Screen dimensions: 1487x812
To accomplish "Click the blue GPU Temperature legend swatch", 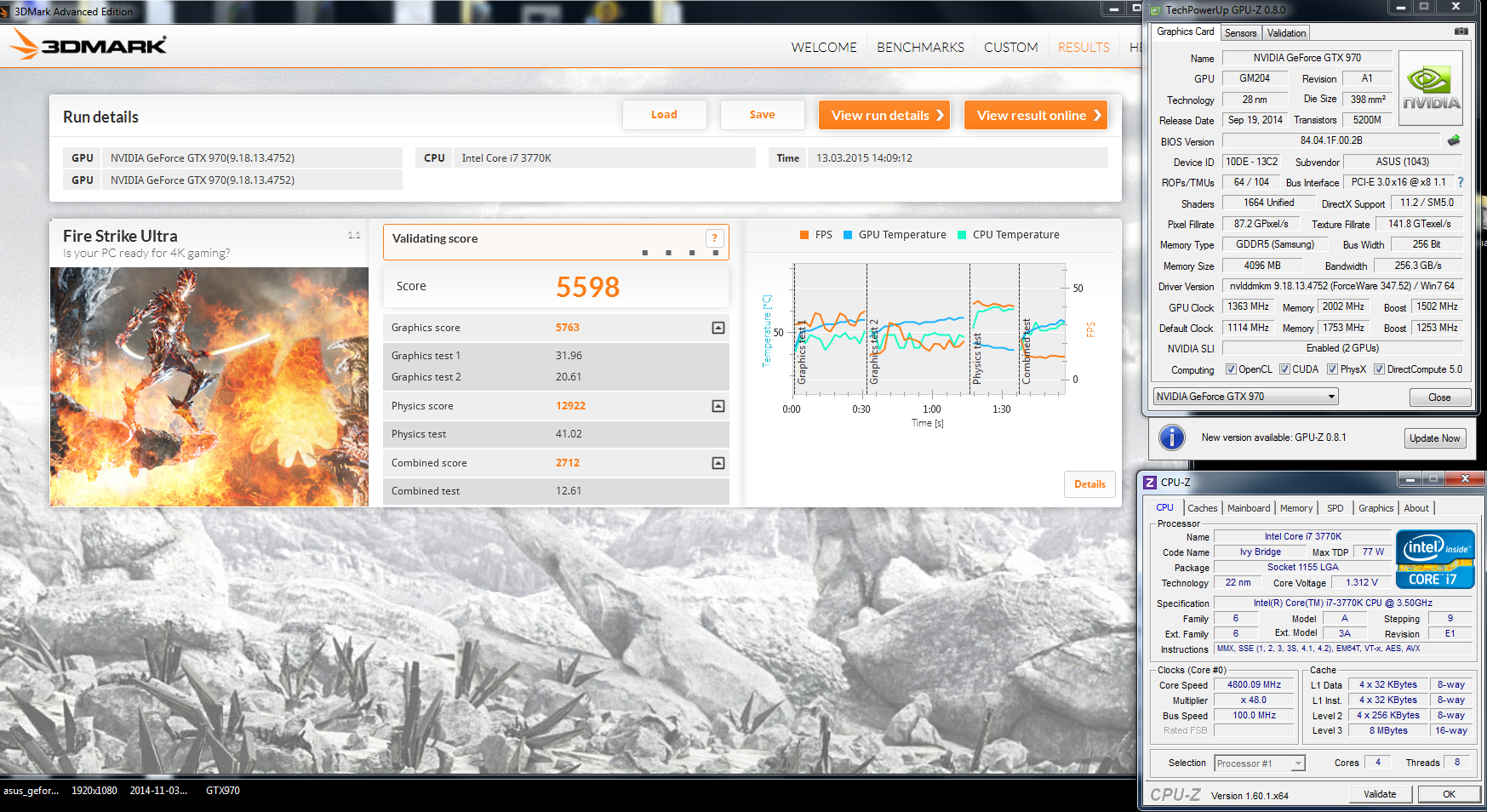I will [848, 235].
